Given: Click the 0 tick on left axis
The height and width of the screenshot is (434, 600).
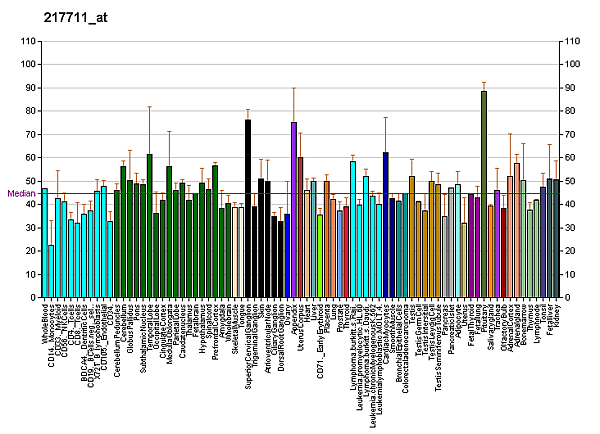Looking at the screenshot, I should click(32, 298).
